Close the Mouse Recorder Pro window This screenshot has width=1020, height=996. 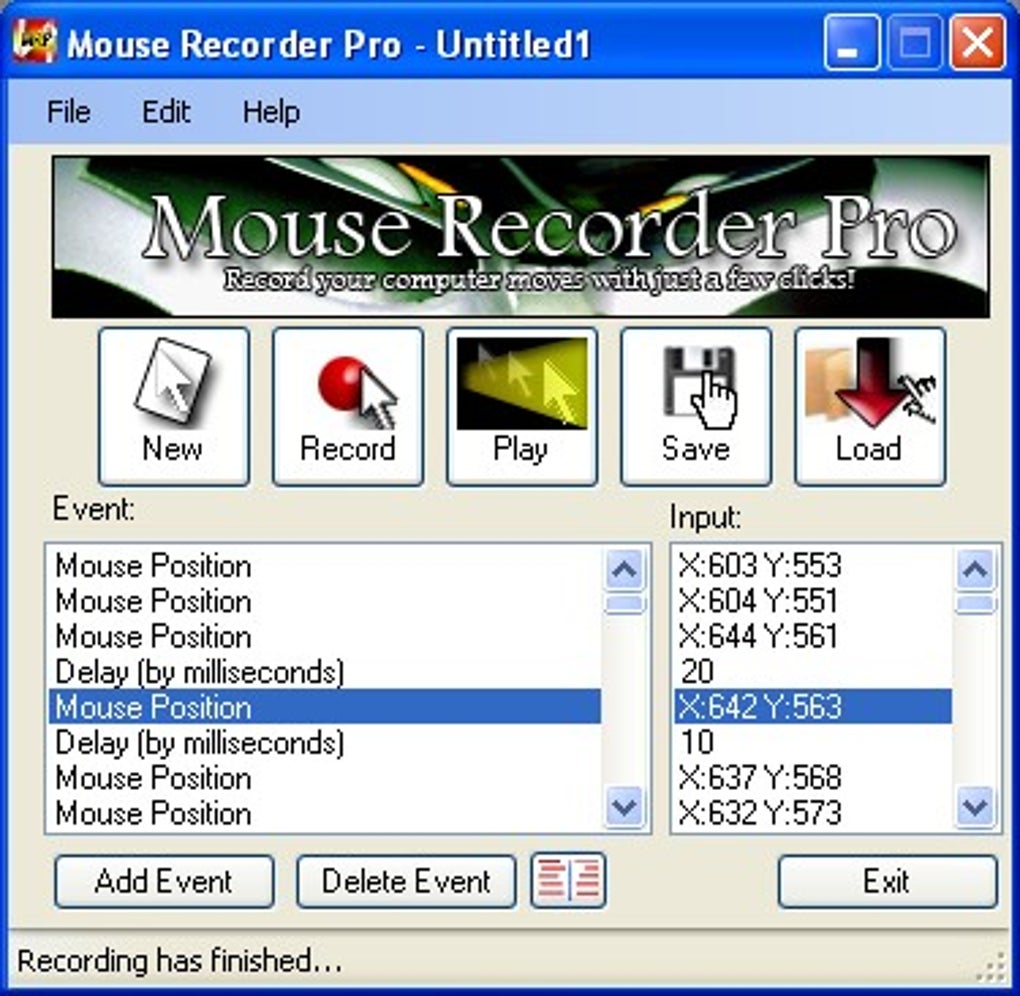976,43
